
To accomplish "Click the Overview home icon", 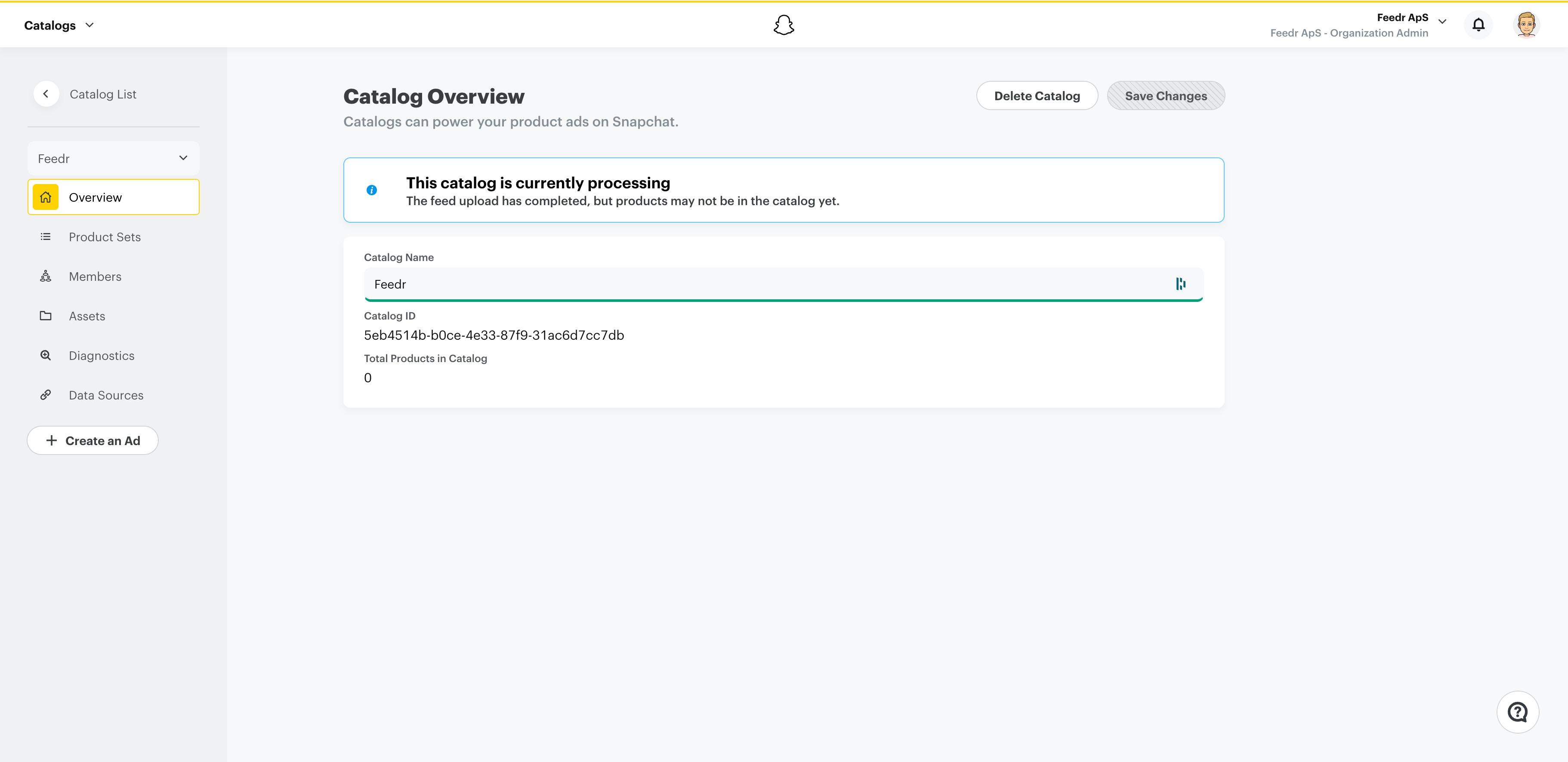I will [46, 197].
